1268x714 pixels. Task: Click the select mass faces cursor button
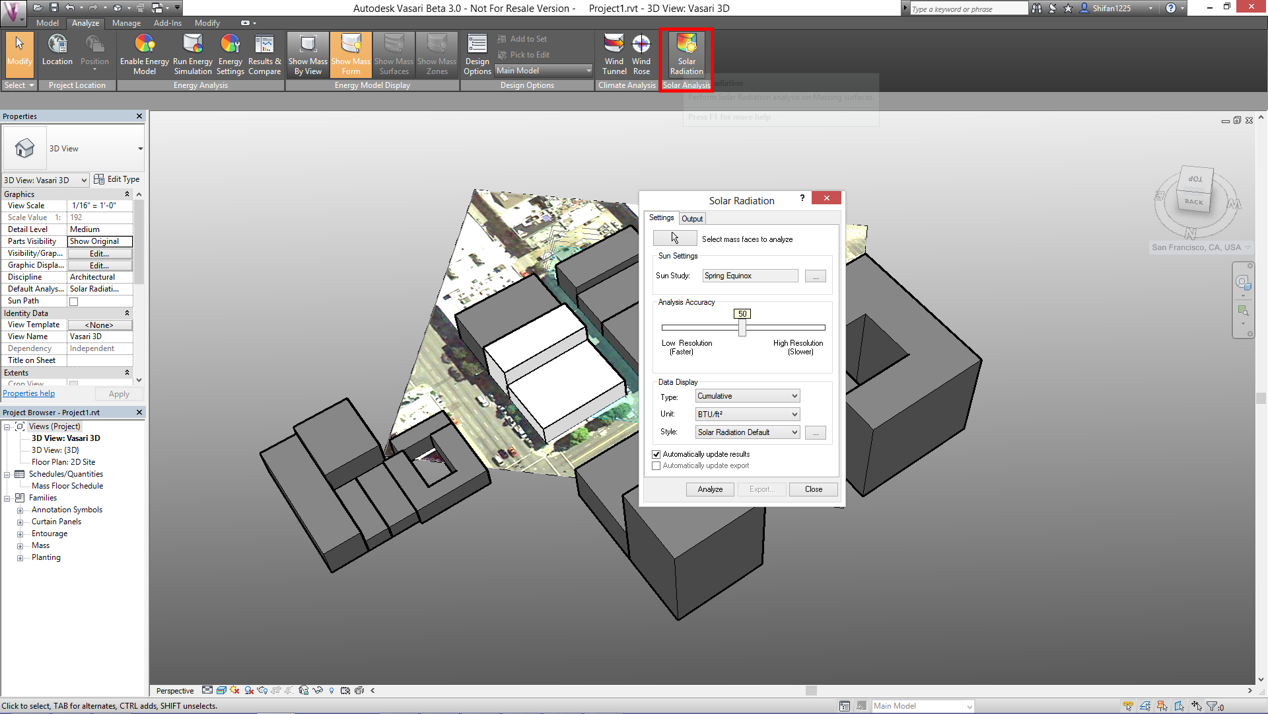pyautogui.click(x=675, y=239)
